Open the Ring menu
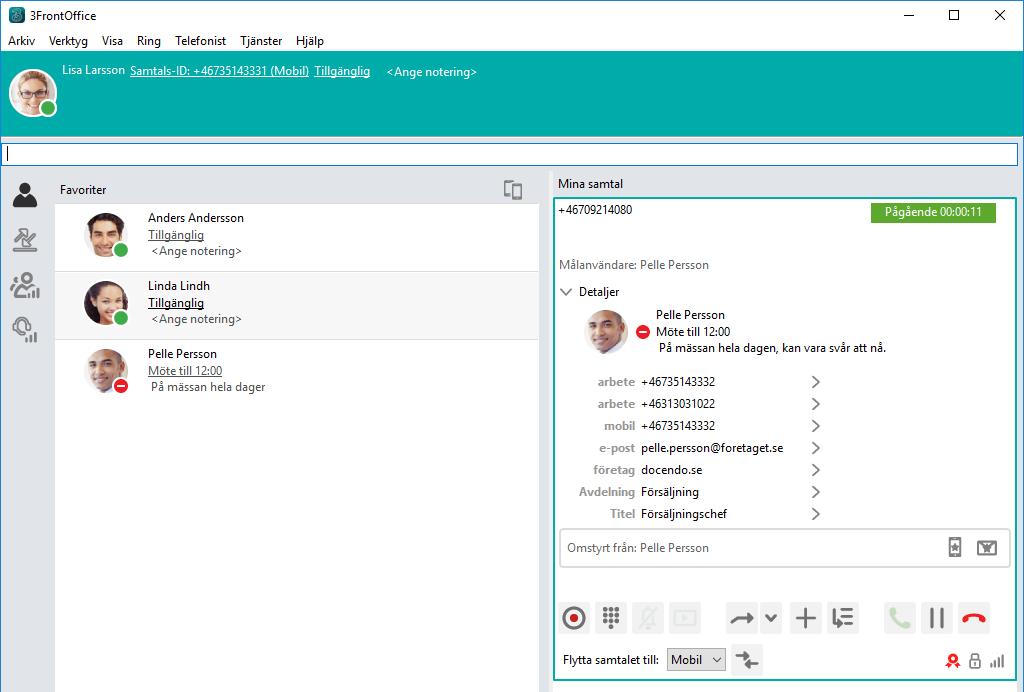1024x692 pixels. [x=149, y=40]
